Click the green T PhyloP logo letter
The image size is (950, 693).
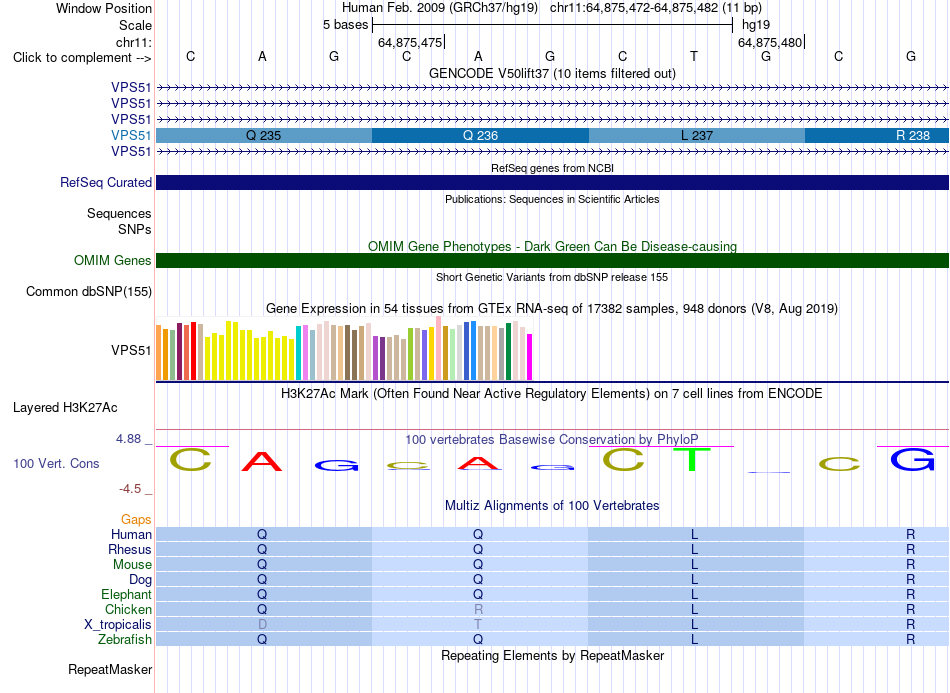[x=692, y=460]
